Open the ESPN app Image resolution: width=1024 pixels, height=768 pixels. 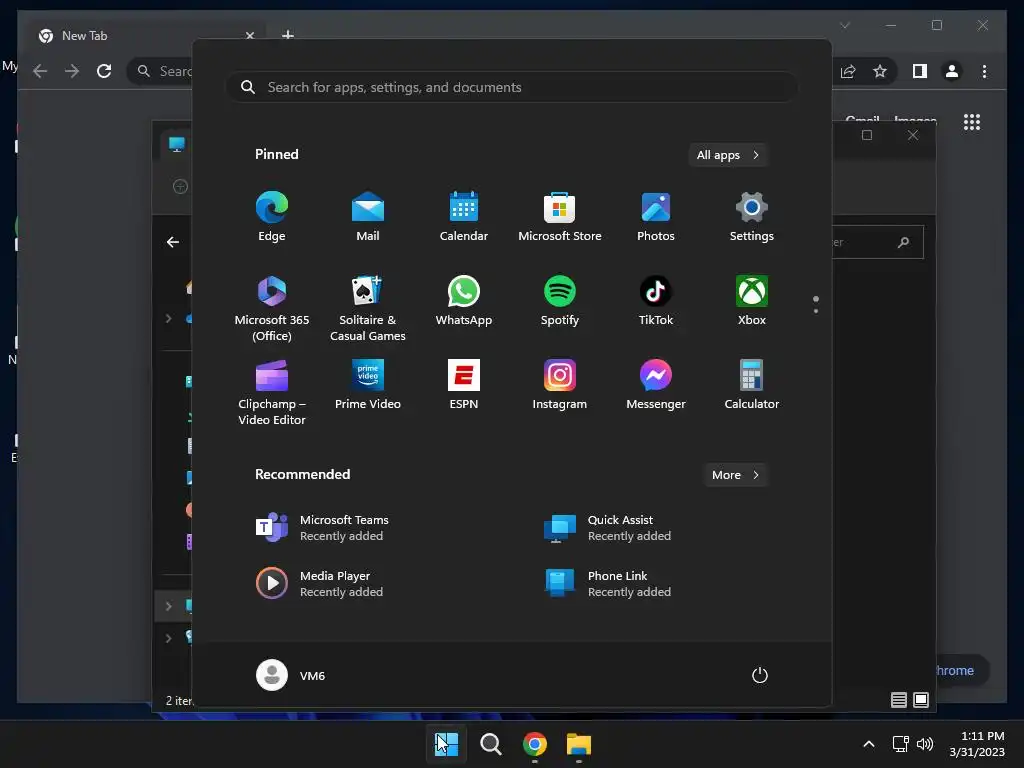tap(464, 385)
